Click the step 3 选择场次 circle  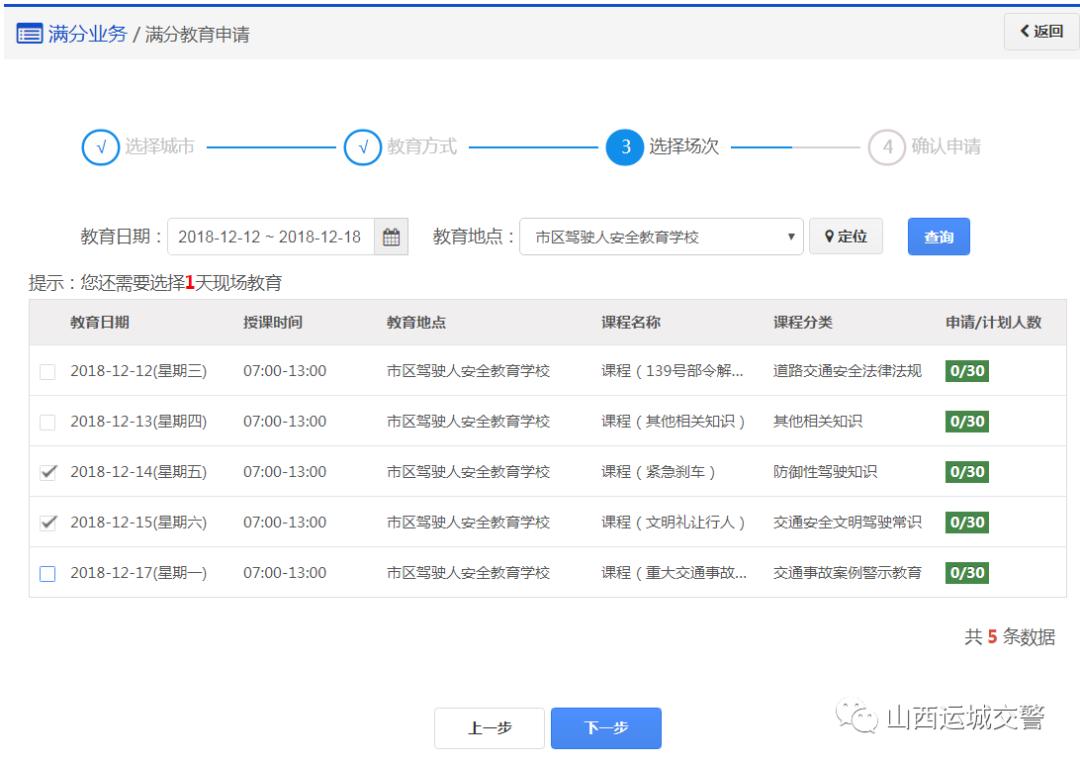[624, 147]
